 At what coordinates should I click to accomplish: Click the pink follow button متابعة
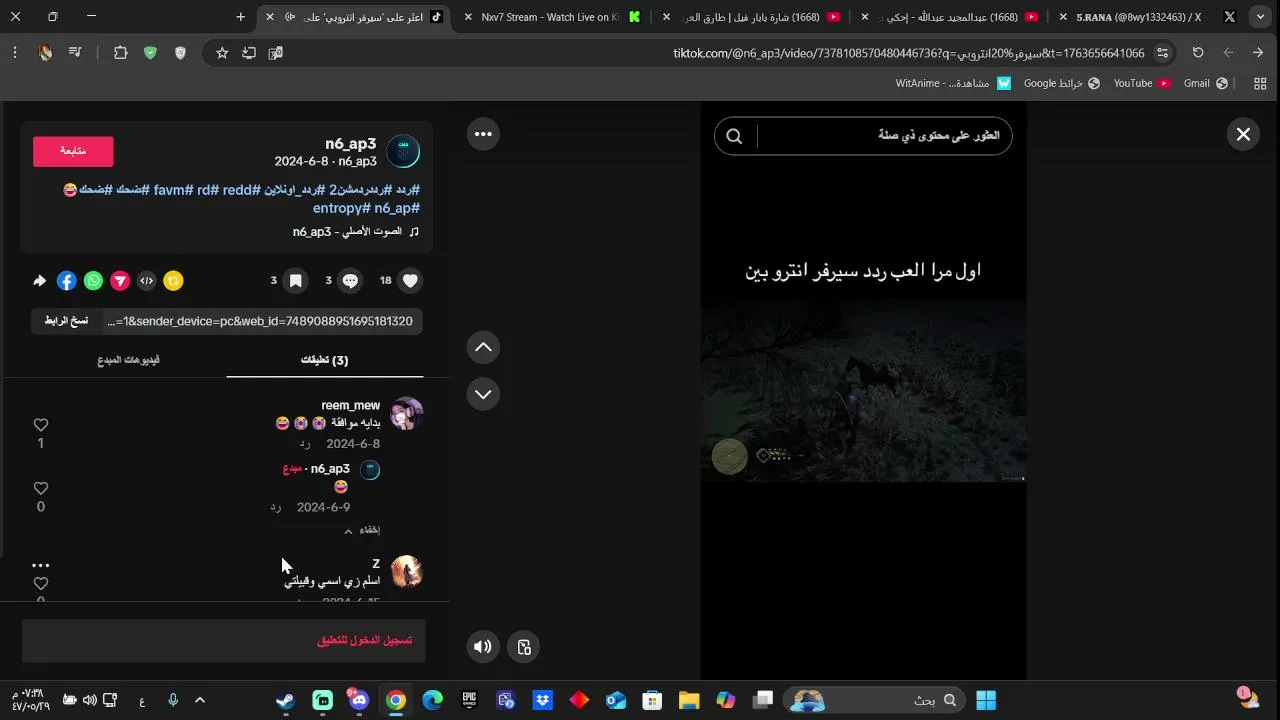click(x=73, y=151)
